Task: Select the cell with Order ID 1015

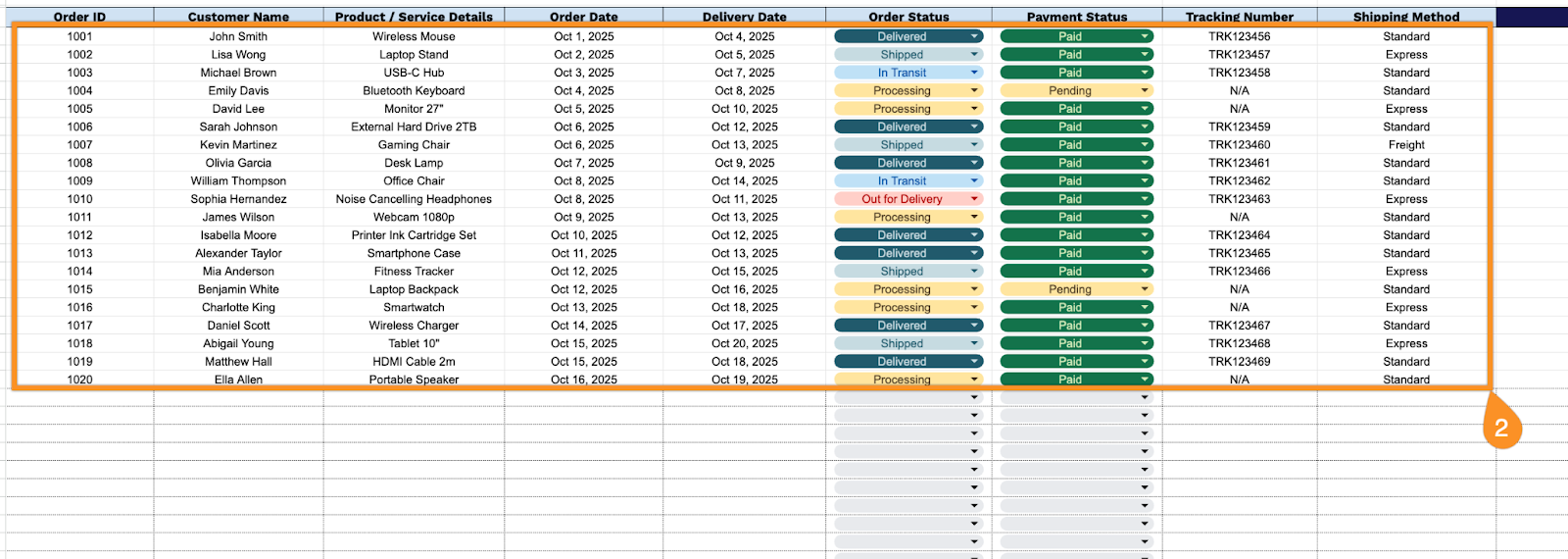Action: pos(79,289)
